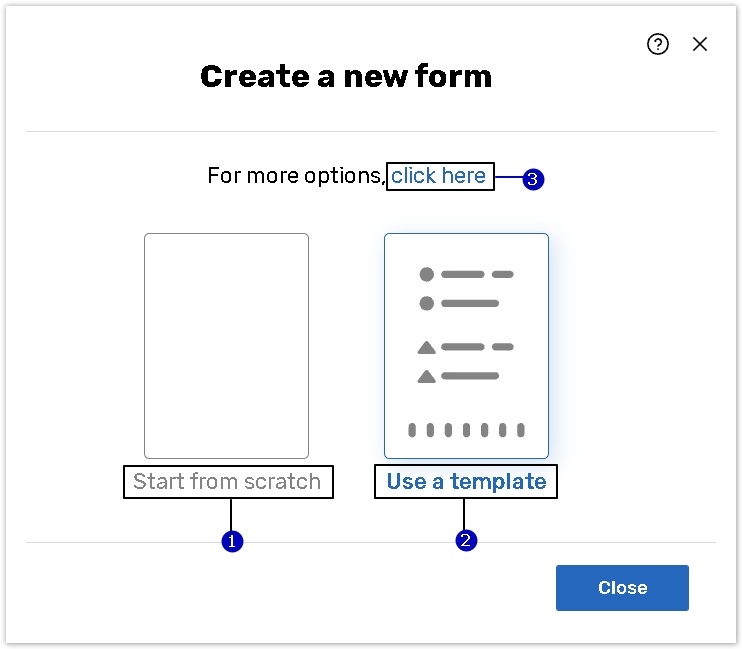The height and width of the screenshot is (649, 742).
Task: Click the help question mark icon
Action: click(x=657, y=44)
